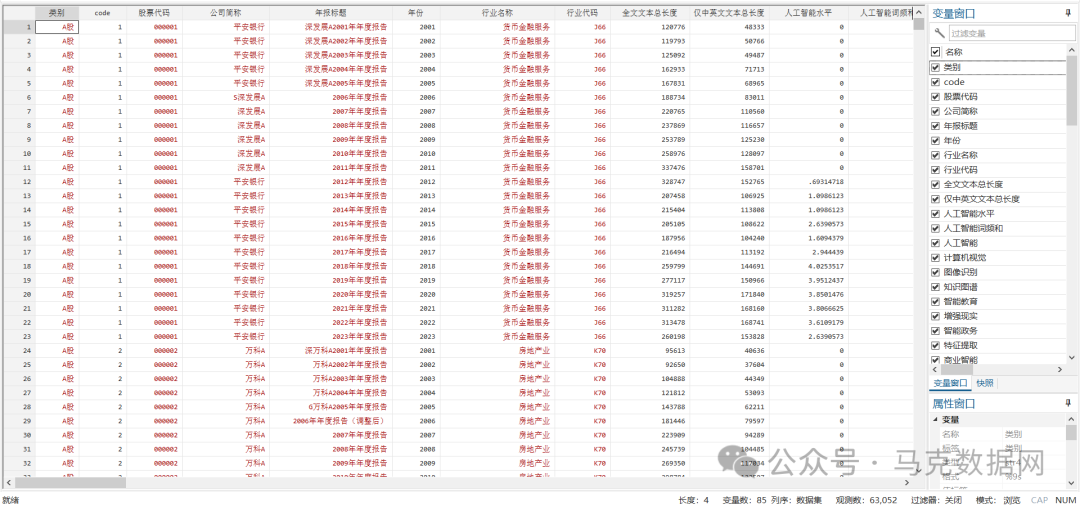The height and width of the screenshot is (506, 1080).
Task: Uncheck the 图像识别 variable checkbox
Action: 935,272
